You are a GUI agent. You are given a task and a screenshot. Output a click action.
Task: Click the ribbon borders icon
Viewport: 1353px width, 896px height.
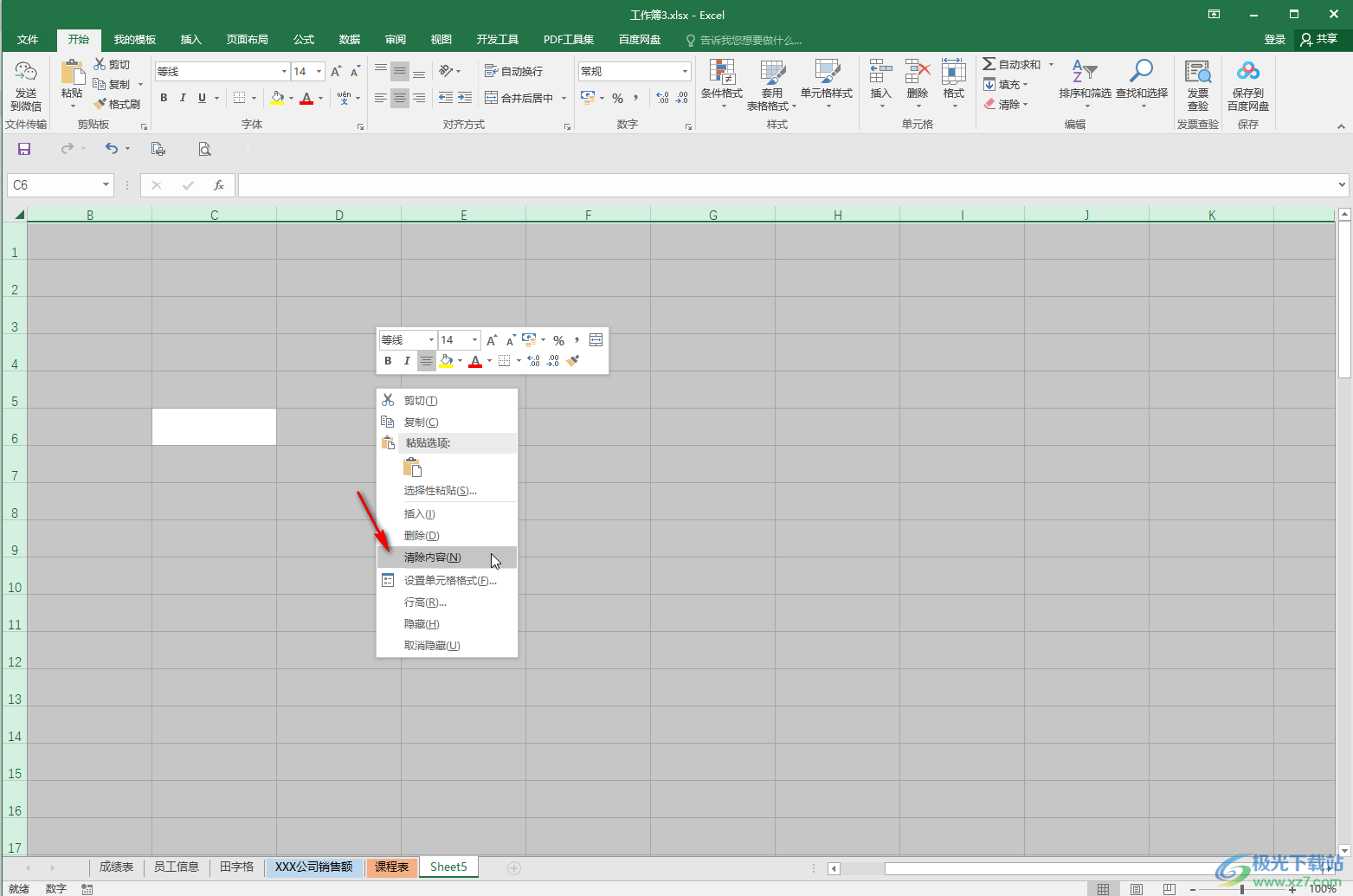pyautogui.click(x=240, y=98)
